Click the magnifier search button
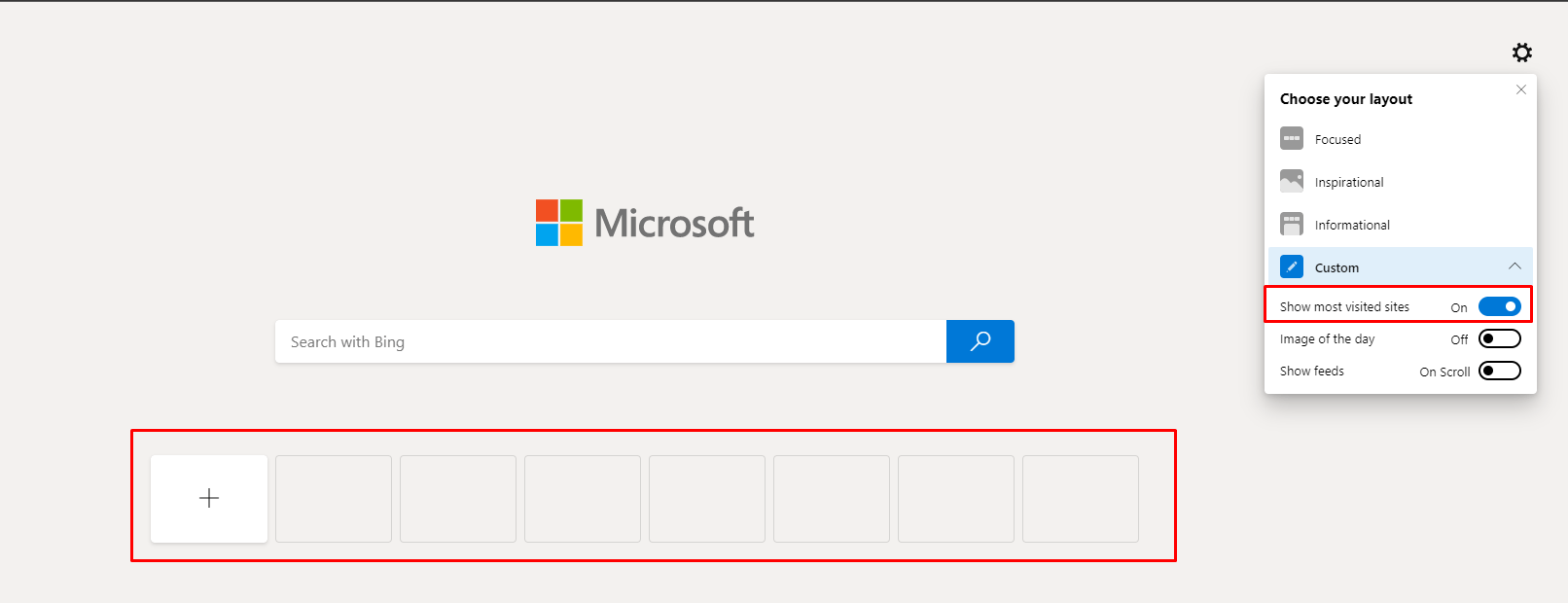The height and width of the screenshot is (603, 1568). pos(980,341)
